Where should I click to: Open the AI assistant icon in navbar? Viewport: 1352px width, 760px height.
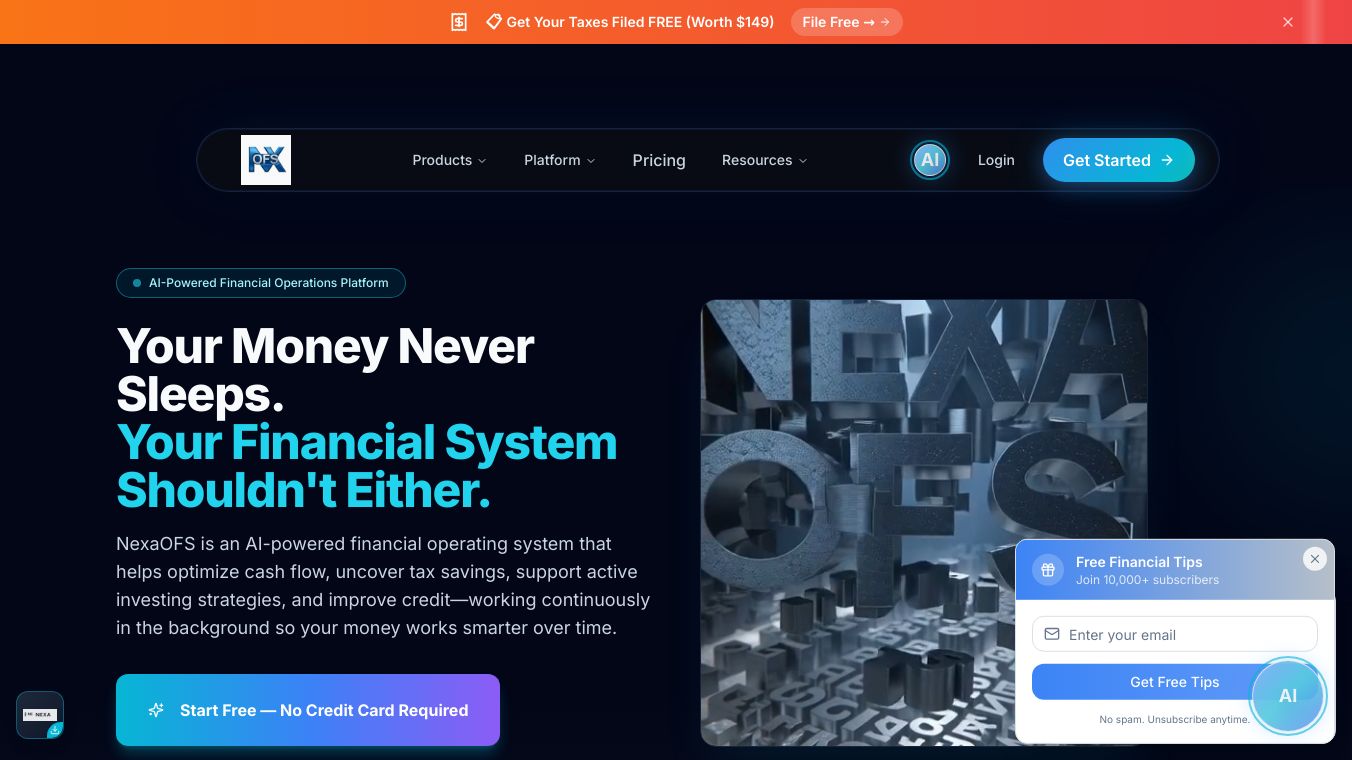(930, 160)
